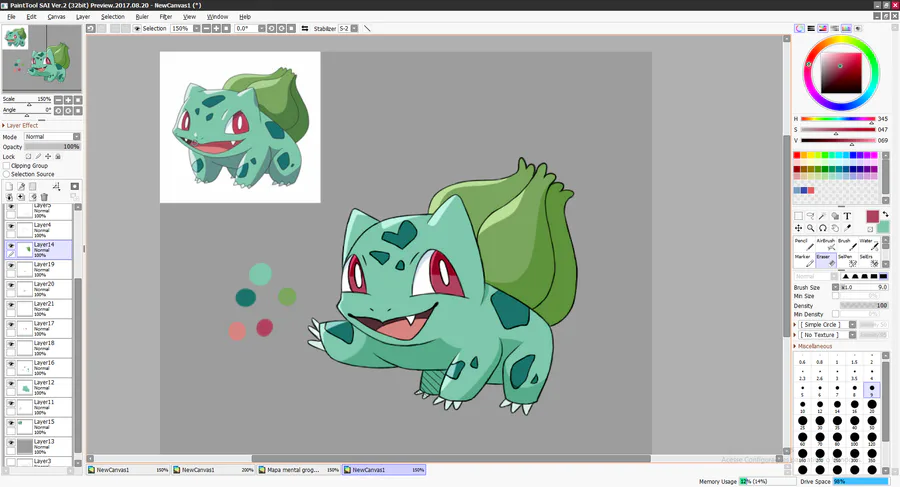Click the Brush Size value field
The width and height of the screenshot is (900, 487).
pyautogui.click(x=864, y=287)
